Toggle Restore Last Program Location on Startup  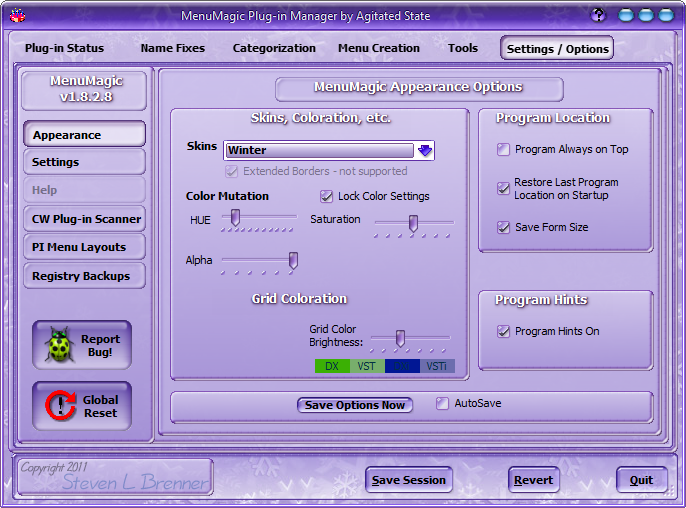(503, 189)
